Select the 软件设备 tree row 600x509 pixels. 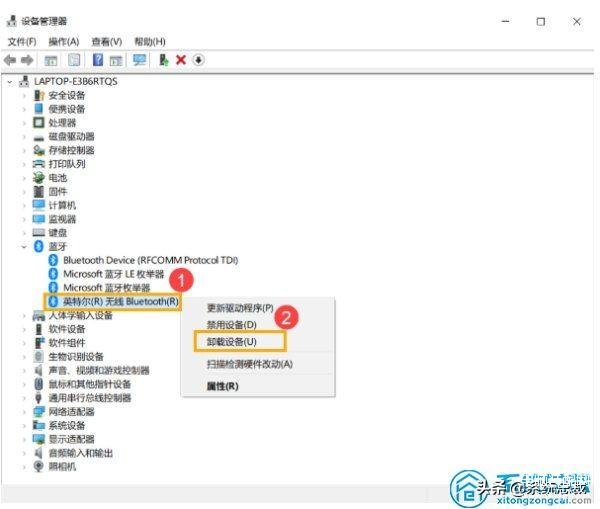[67, 329]
